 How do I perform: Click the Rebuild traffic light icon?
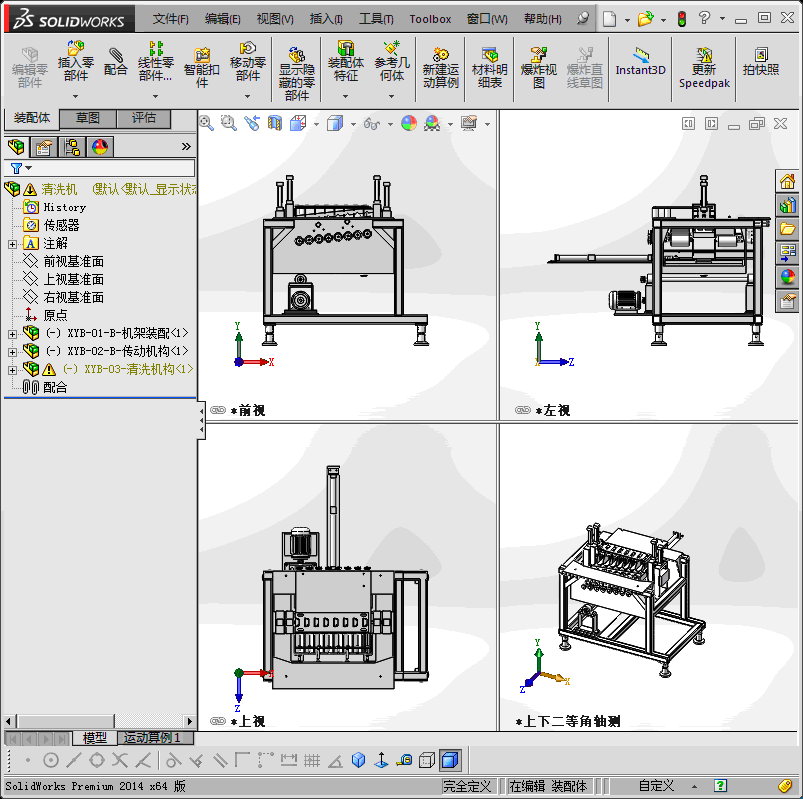682,19
